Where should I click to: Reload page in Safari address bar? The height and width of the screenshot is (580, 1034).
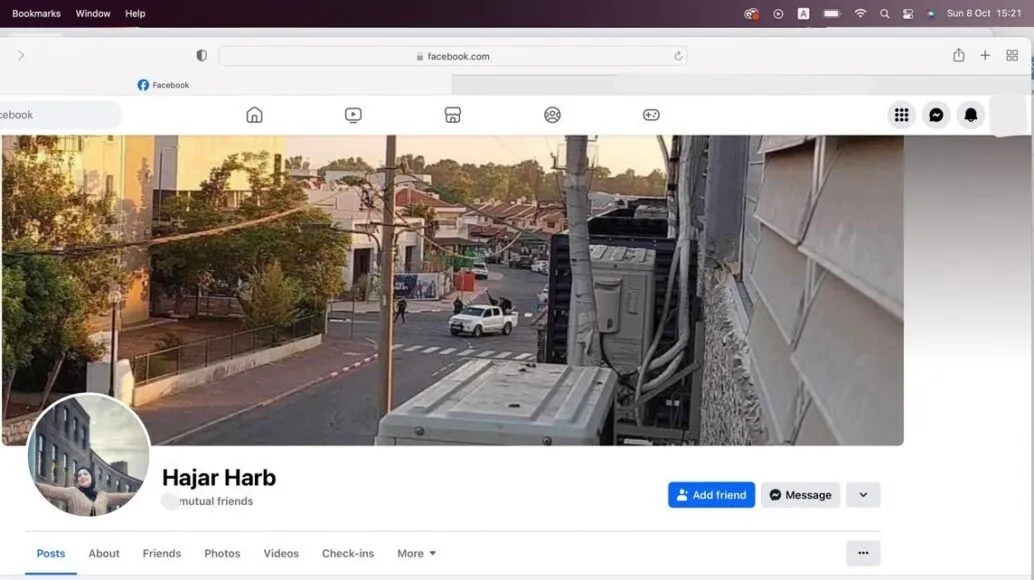[x=678, y=56]
